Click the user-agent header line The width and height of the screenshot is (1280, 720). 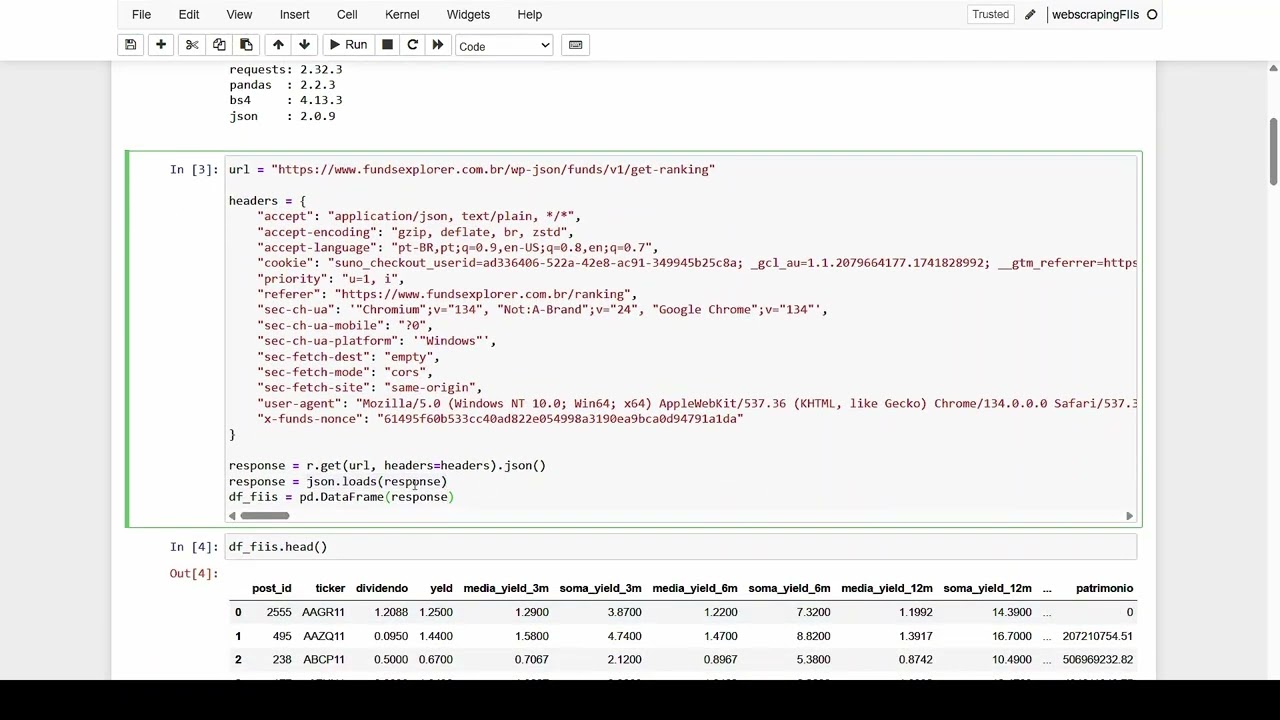pyautogui.click(x=697, y=403)
